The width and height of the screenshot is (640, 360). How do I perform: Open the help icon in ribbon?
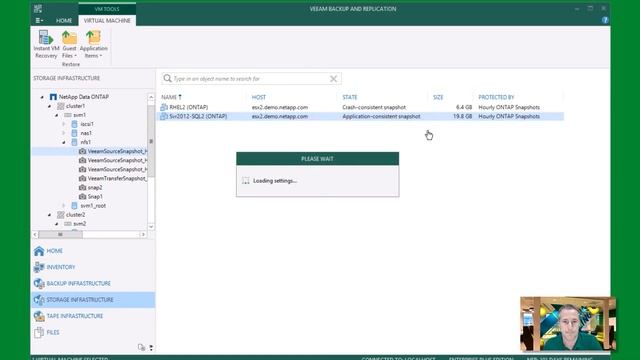pos(605,20)
